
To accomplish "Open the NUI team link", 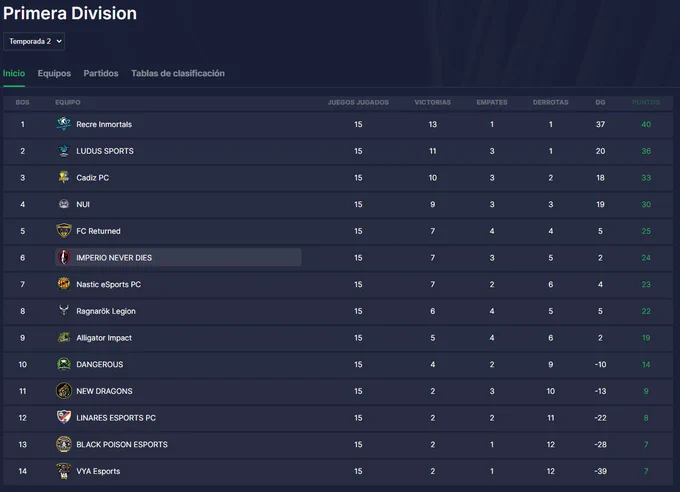I will pos(83,204).
